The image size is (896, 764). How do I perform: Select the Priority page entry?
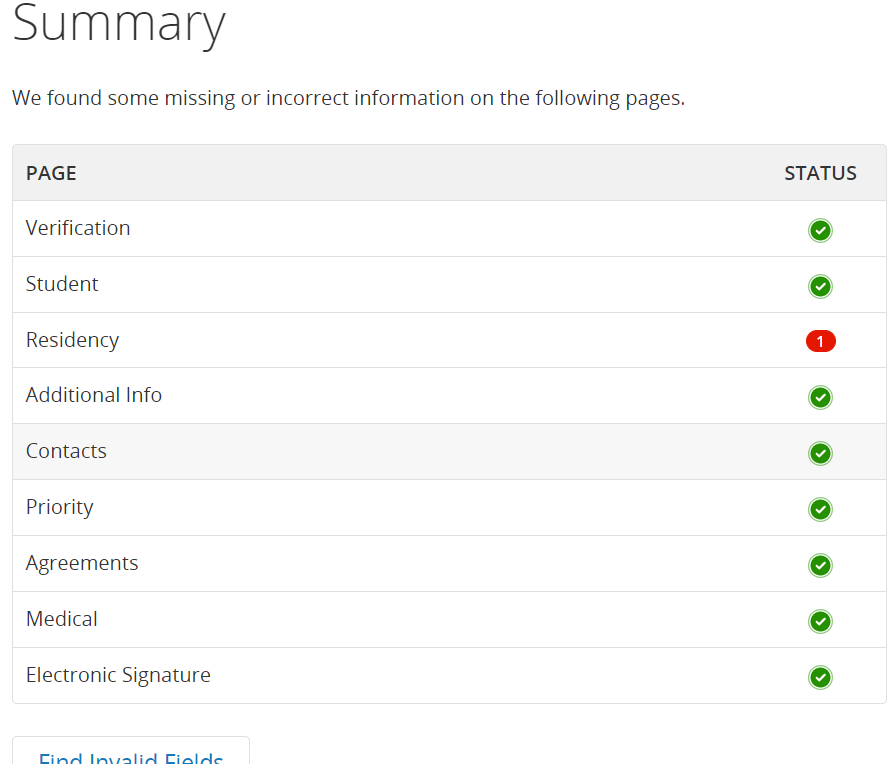[60, 507]
